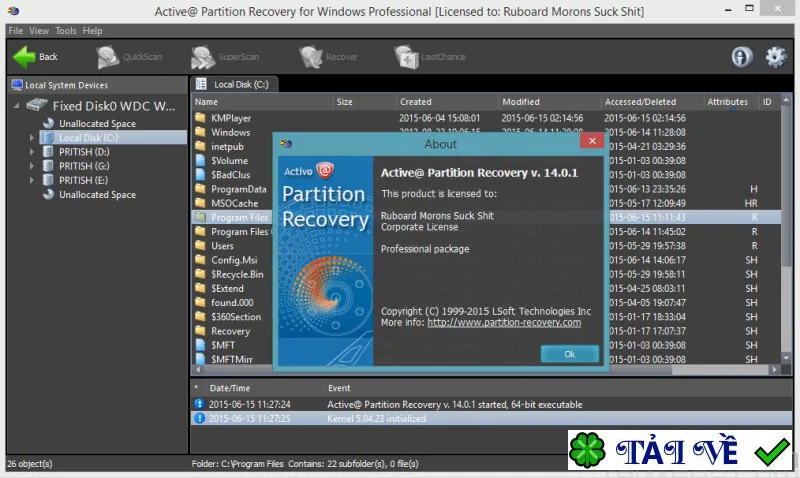The height and width of the screenshot is (478, 800).
Task: Sort file list by Modified column
Action: pos(549,102)
